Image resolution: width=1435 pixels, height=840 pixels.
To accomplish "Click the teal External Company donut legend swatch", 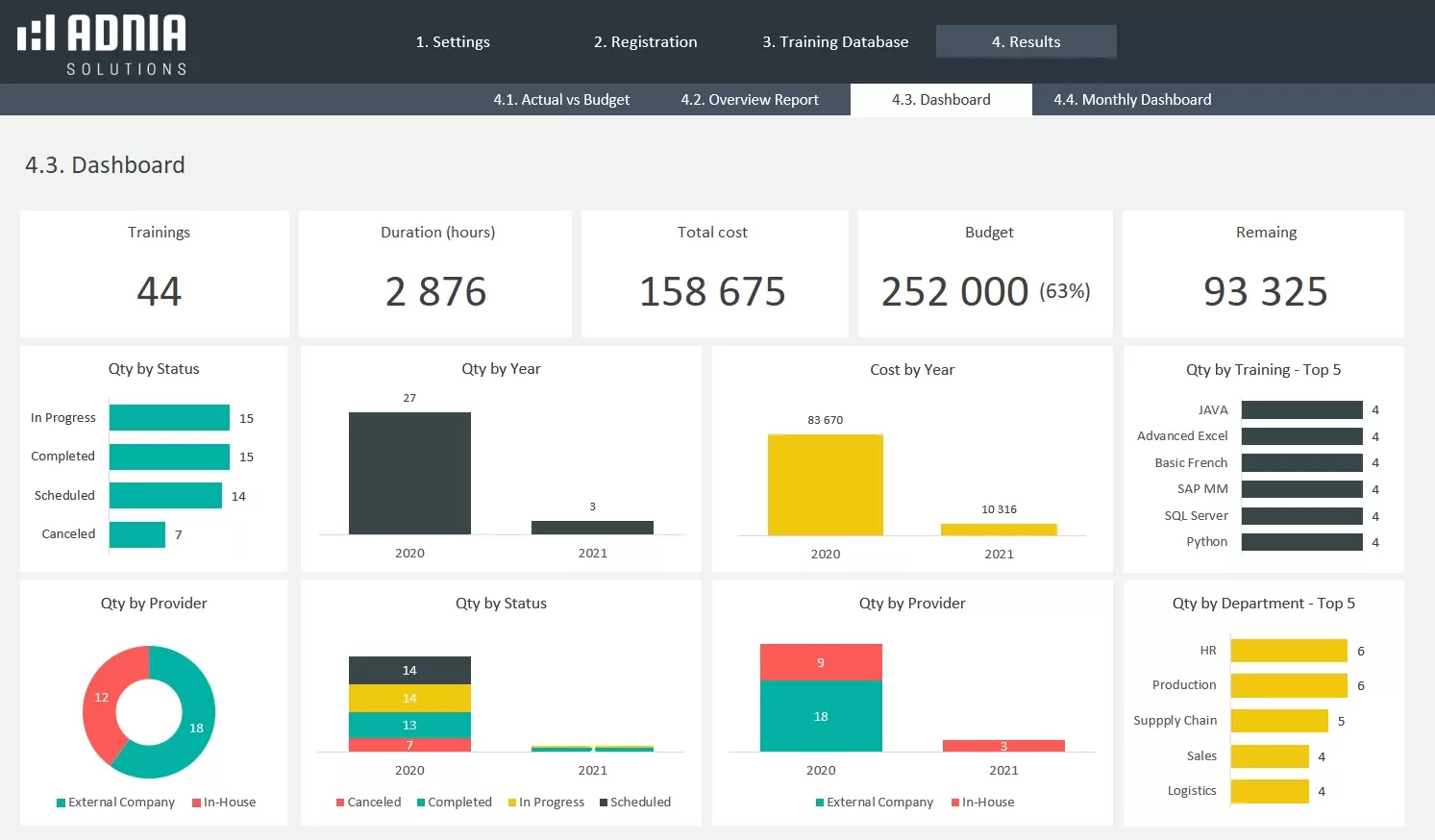I will point(62,803).
